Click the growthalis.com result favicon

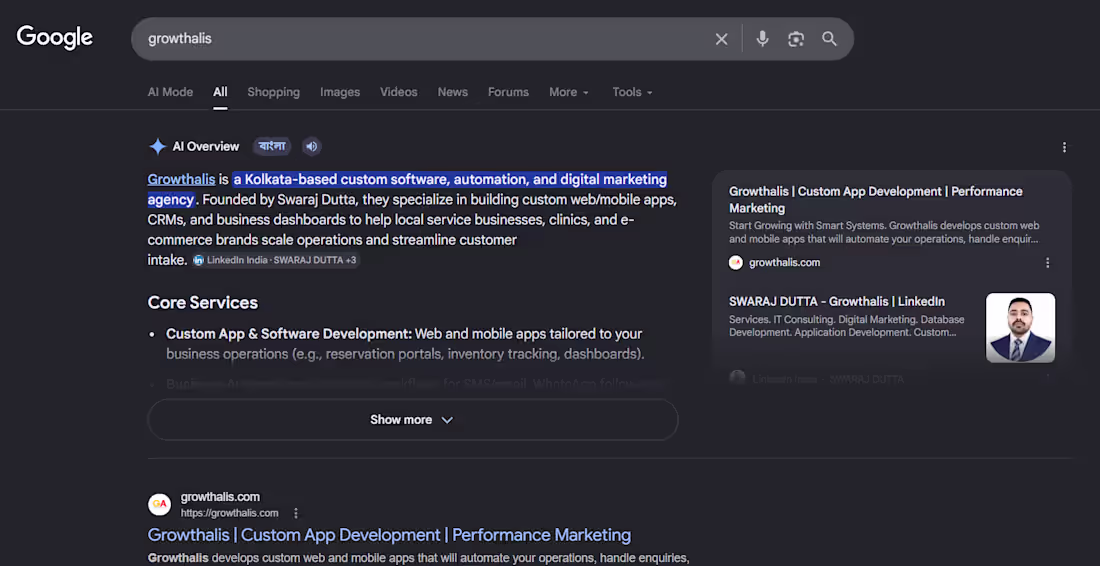click(x=159, y=504)
